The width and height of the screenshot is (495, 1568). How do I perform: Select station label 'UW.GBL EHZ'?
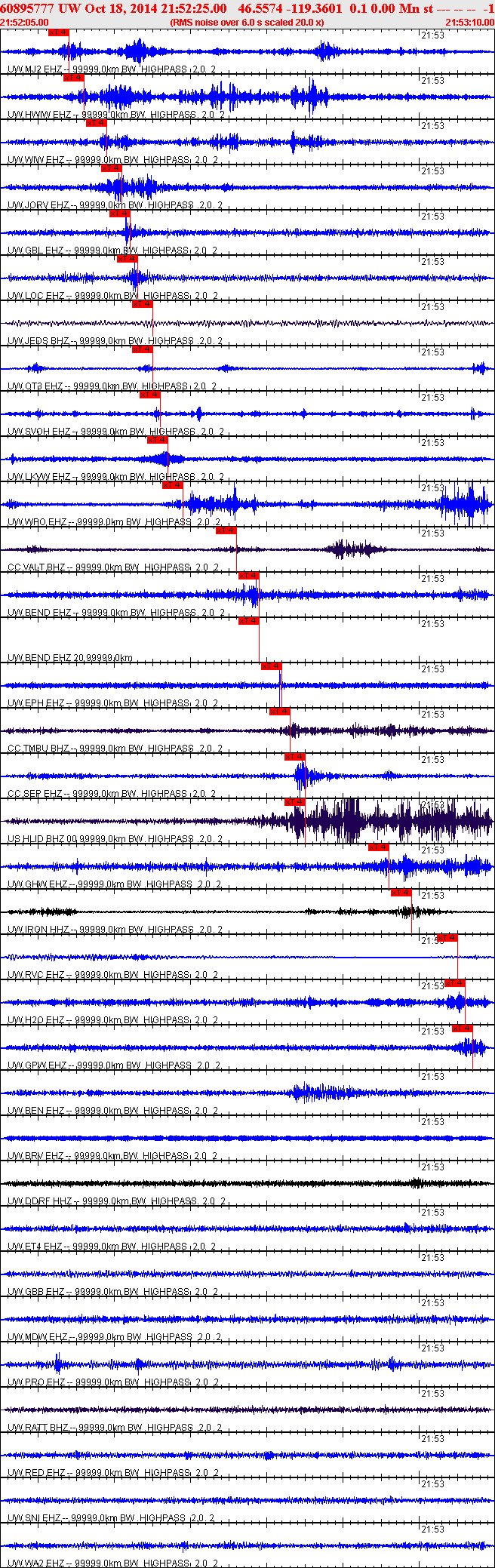coord(35,251)
